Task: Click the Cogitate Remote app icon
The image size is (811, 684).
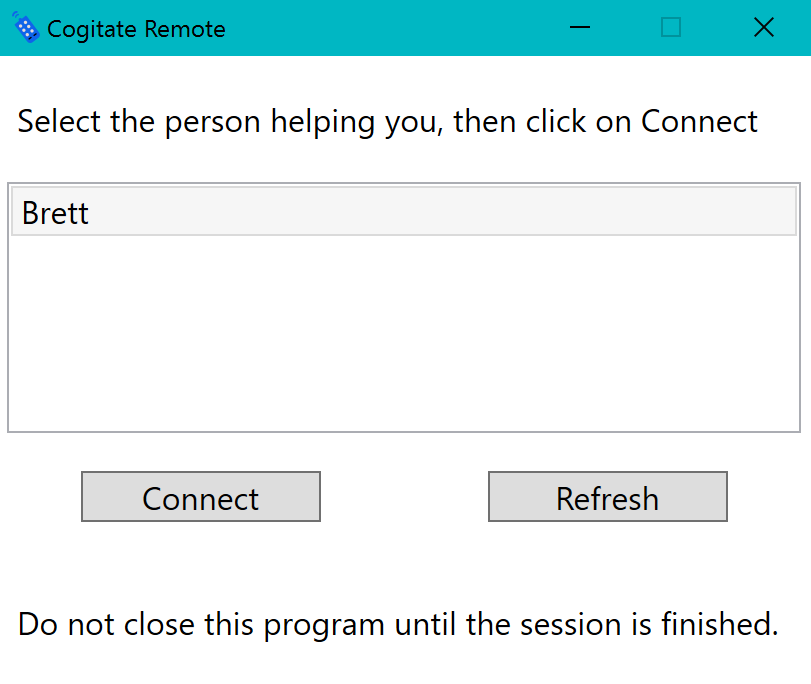Action: click(x=25, y=27)
